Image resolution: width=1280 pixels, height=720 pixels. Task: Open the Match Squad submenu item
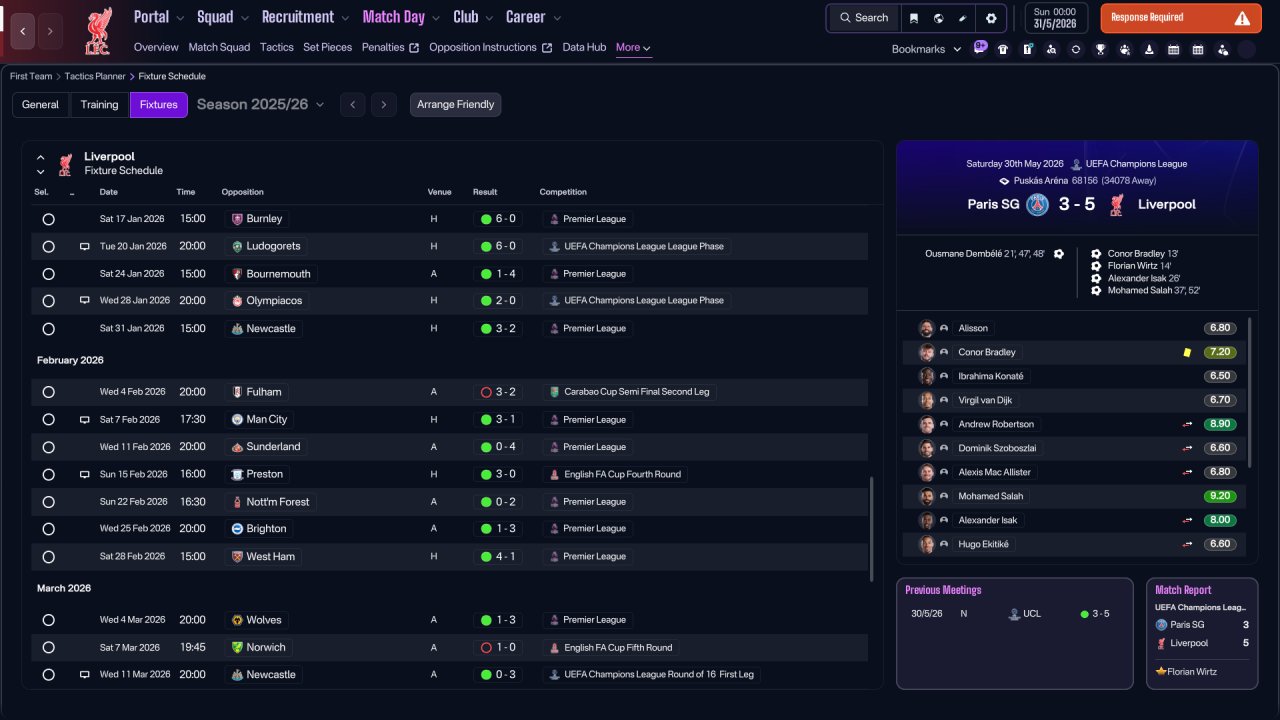[x=219, y=48]
